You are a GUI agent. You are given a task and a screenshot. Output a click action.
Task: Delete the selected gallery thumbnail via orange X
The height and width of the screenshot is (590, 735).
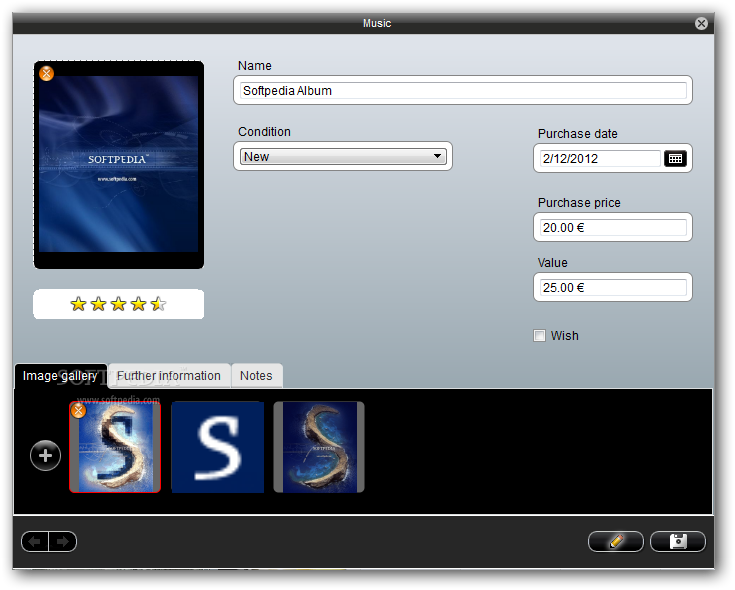[x=78, y=411]
